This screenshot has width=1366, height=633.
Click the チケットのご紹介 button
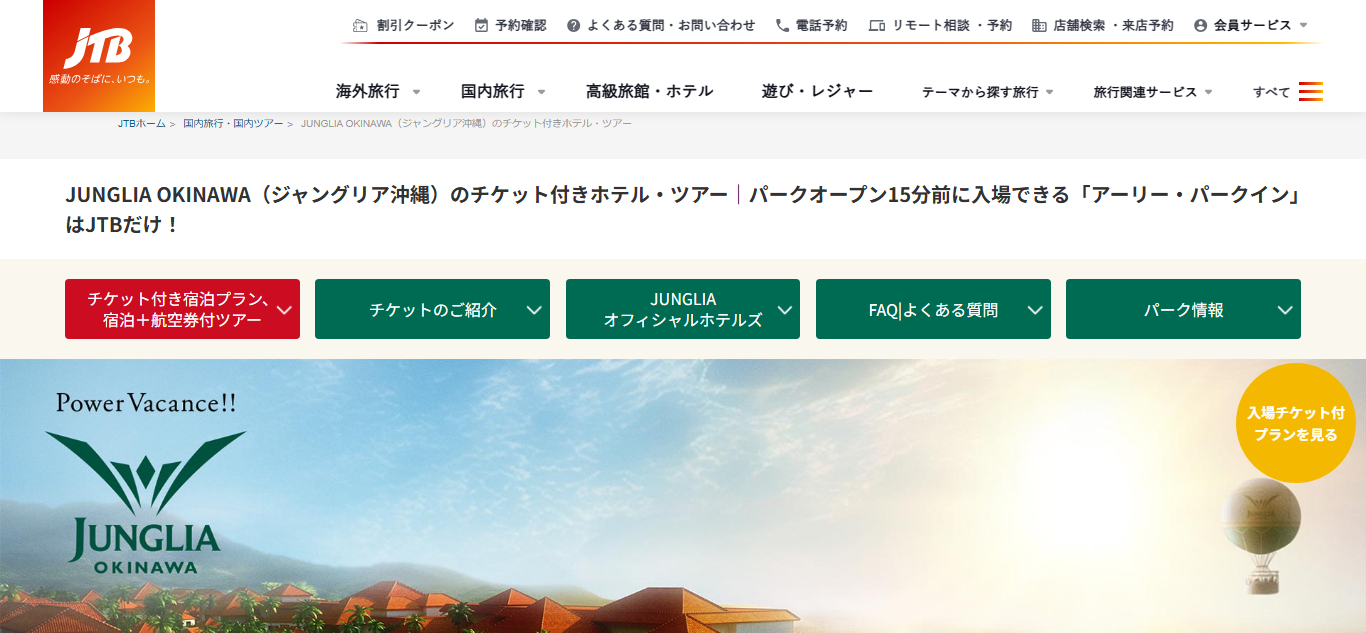coord(432,309)
